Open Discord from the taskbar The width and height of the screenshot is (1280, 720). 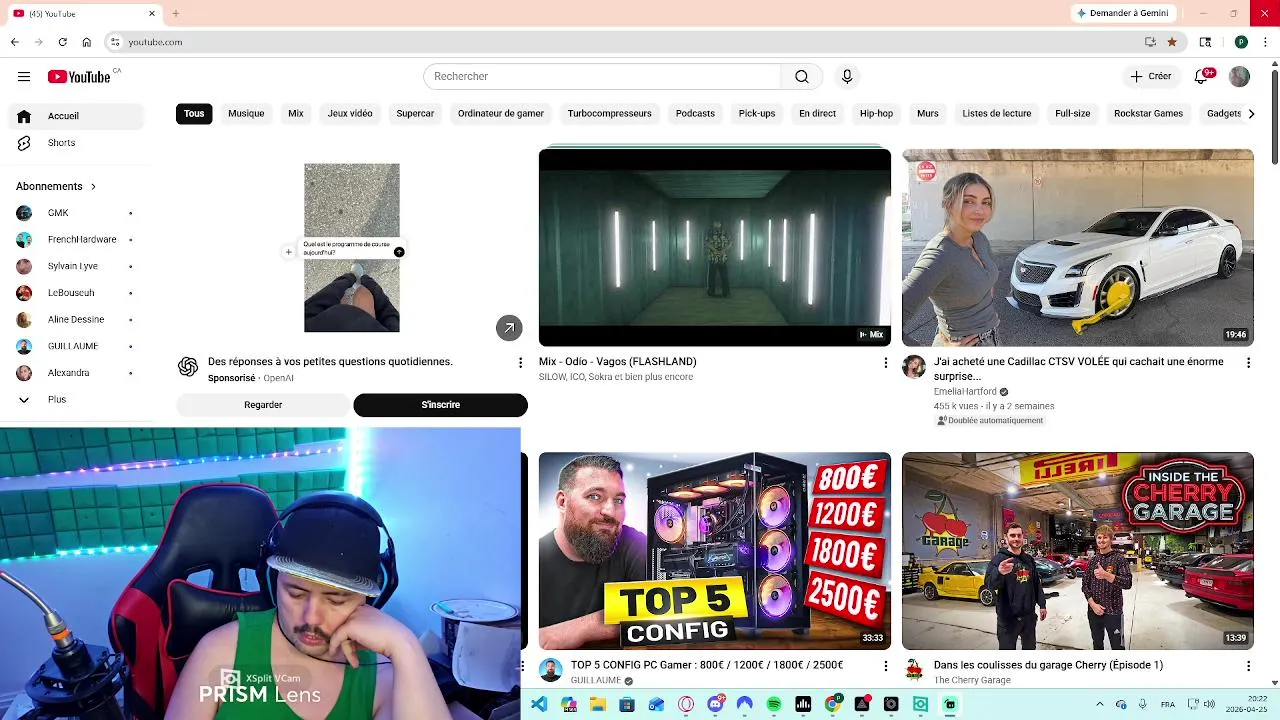pyautogui.click(x=715, y=704)
